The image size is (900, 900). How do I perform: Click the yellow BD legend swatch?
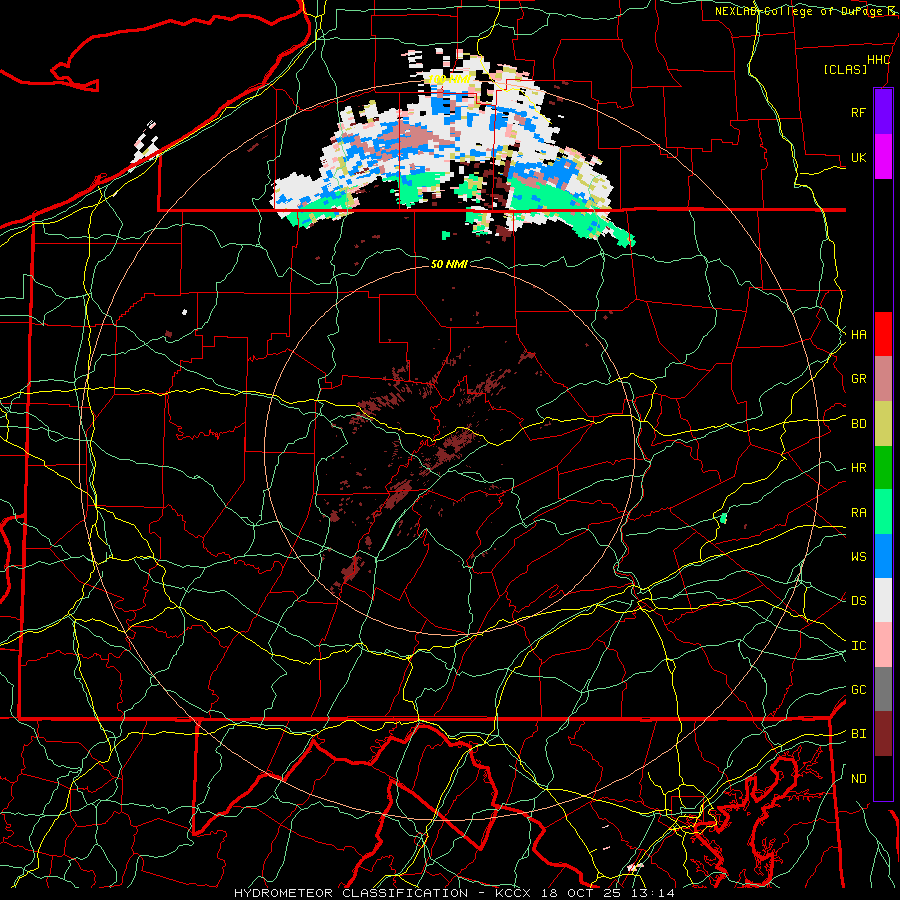[883, 424]
